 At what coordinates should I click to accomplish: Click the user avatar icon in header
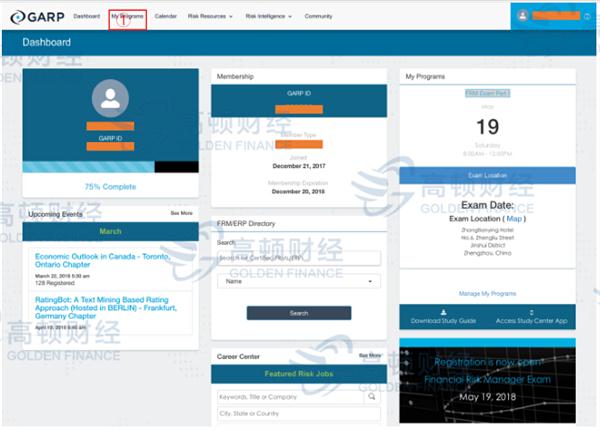coord(522,16)
